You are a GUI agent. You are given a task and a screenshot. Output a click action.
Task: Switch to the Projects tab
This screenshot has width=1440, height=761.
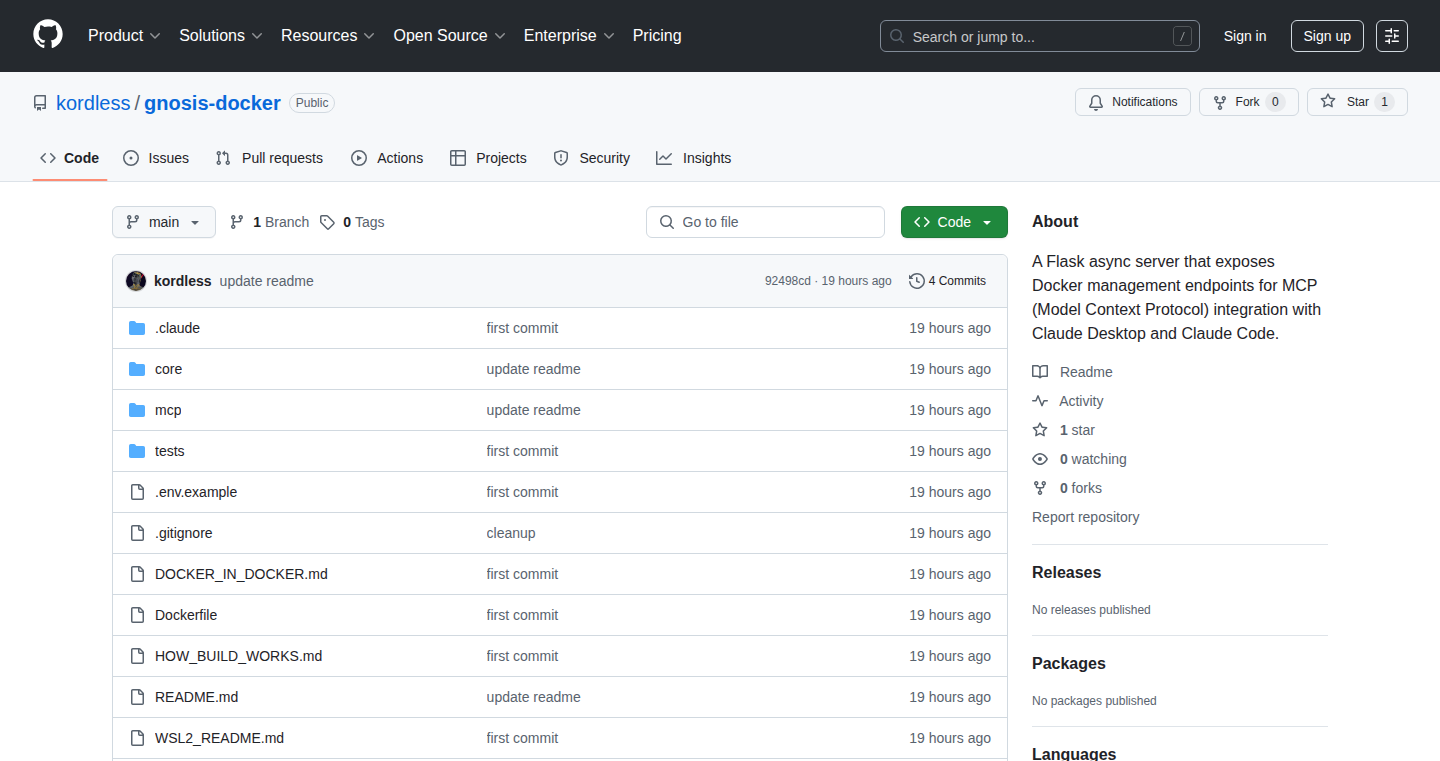[x=488, y=158]
